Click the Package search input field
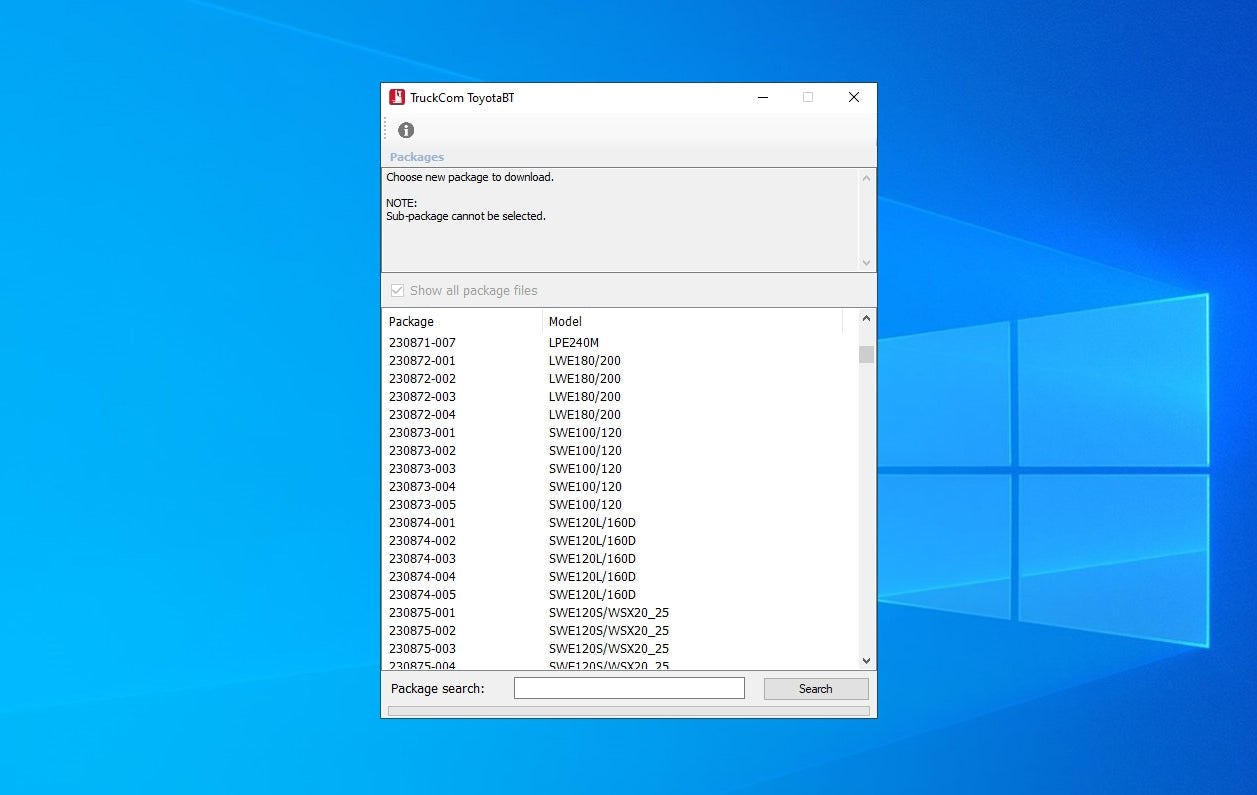This screenshot has height=795, width=1257. click(x=629, y=688)
